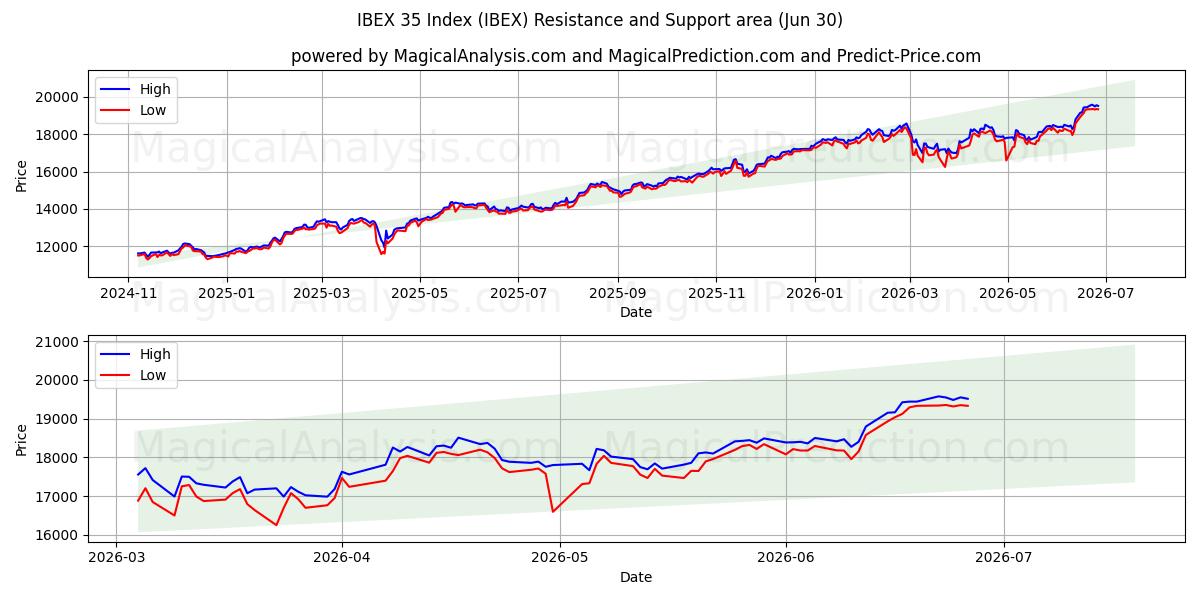1200x600 pixels.
Task: Click the 21000 y-axis tick on lower chart
Action: click(59, 342)
